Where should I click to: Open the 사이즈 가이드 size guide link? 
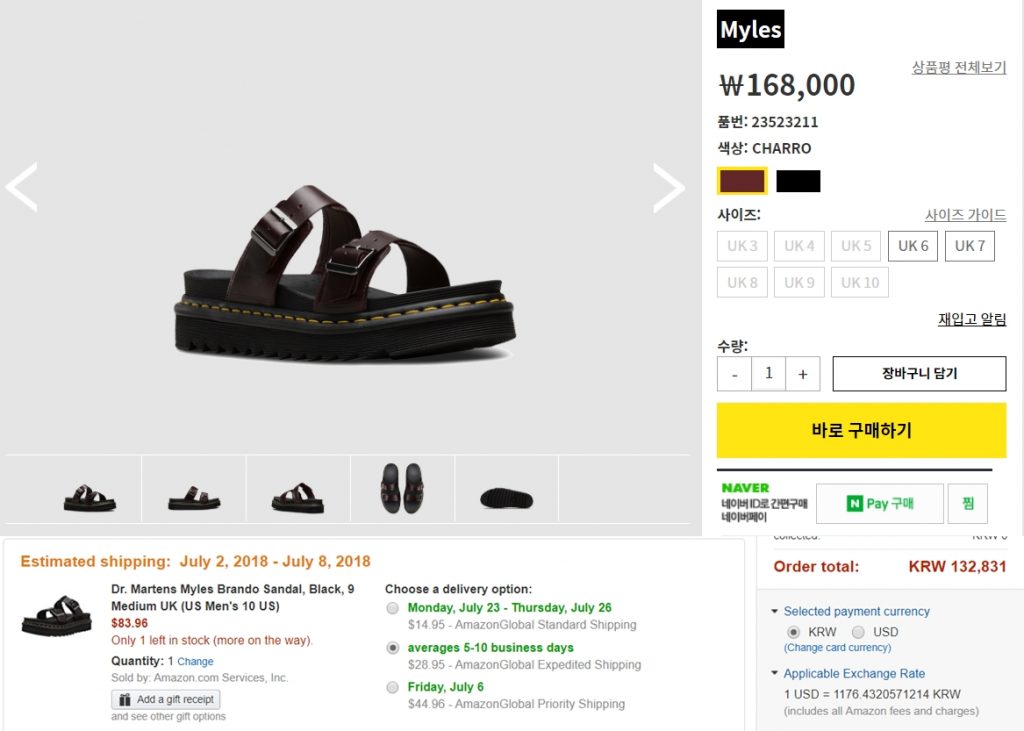pyautogui.click(x=965, y=215)
